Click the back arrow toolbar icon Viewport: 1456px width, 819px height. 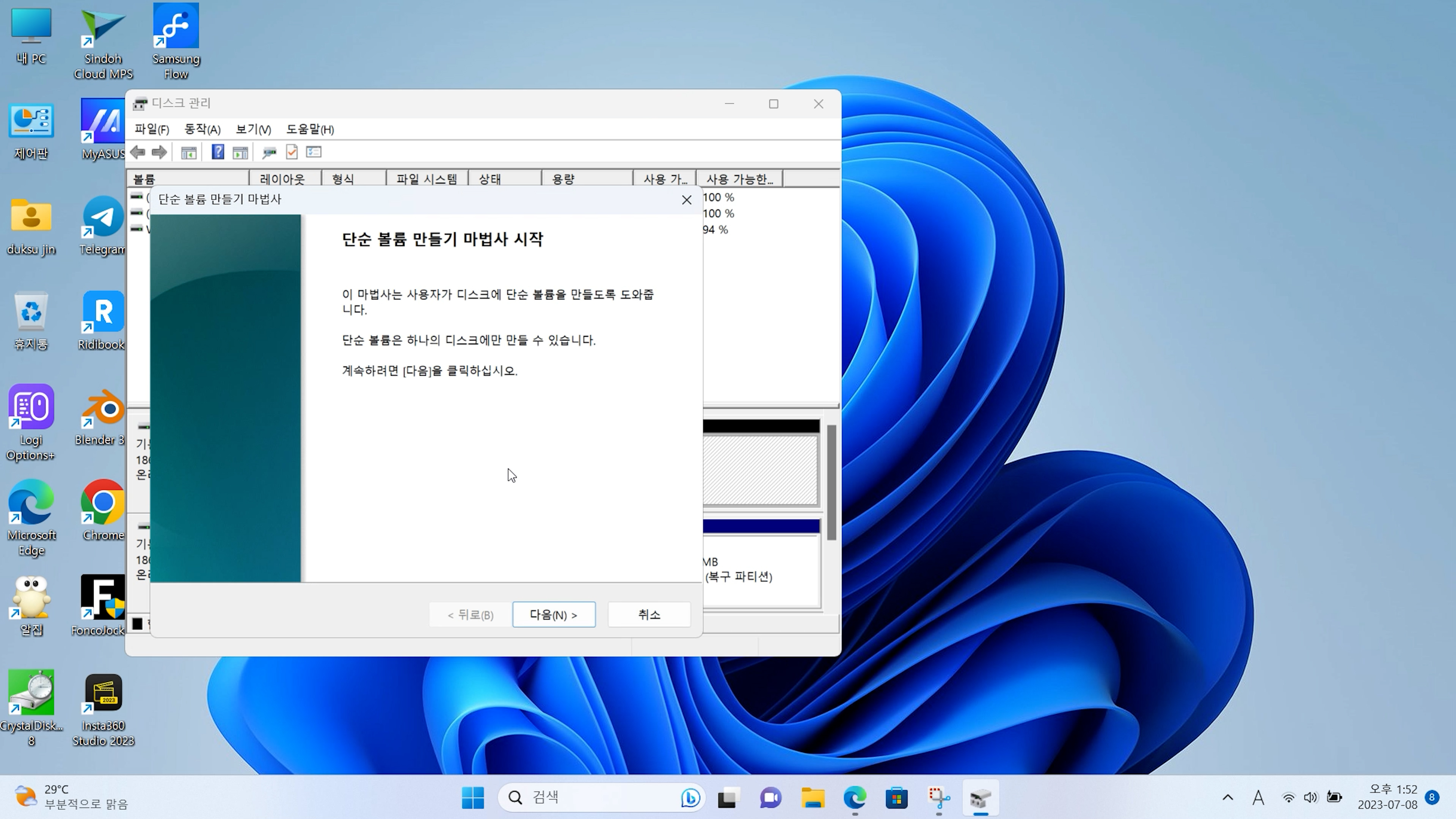click(138, 152)
